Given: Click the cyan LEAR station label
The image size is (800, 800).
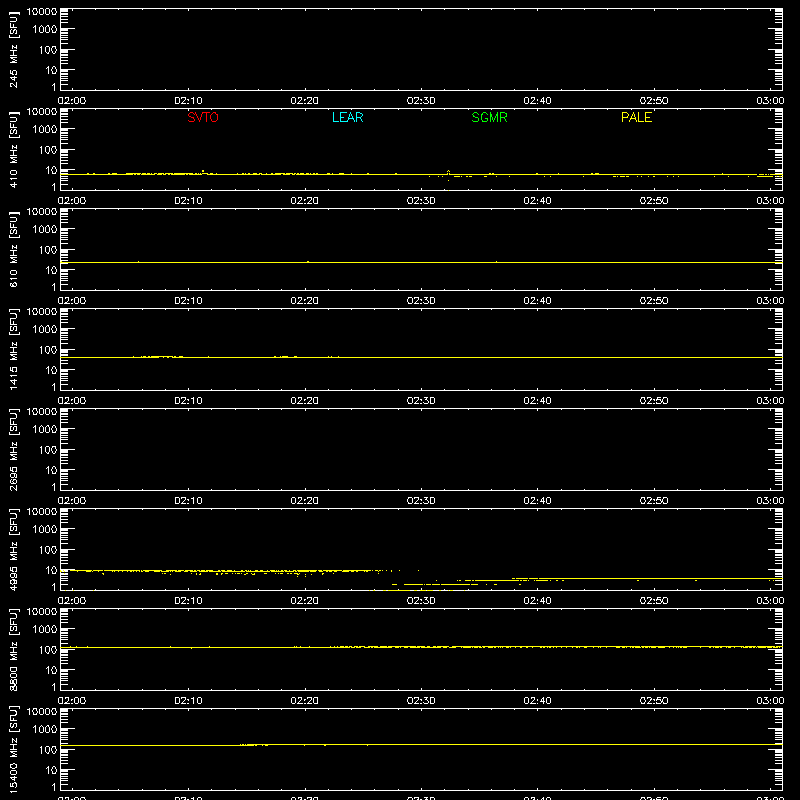Looking at the screenshot, I should click(347, 117).
